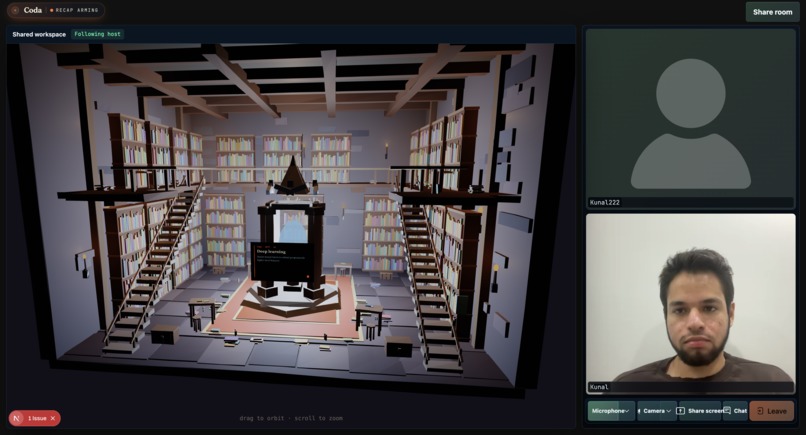Click the drag to orbit hint text
This screenshot has width=806, height=435.
[x=291, y=418]
